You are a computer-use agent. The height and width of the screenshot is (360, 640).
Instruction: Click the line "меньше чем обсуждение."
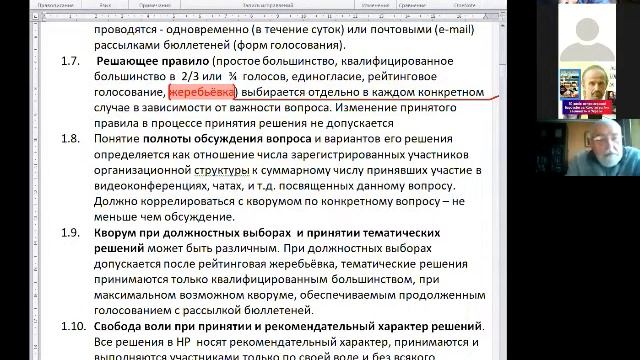(x=164, y=217)
